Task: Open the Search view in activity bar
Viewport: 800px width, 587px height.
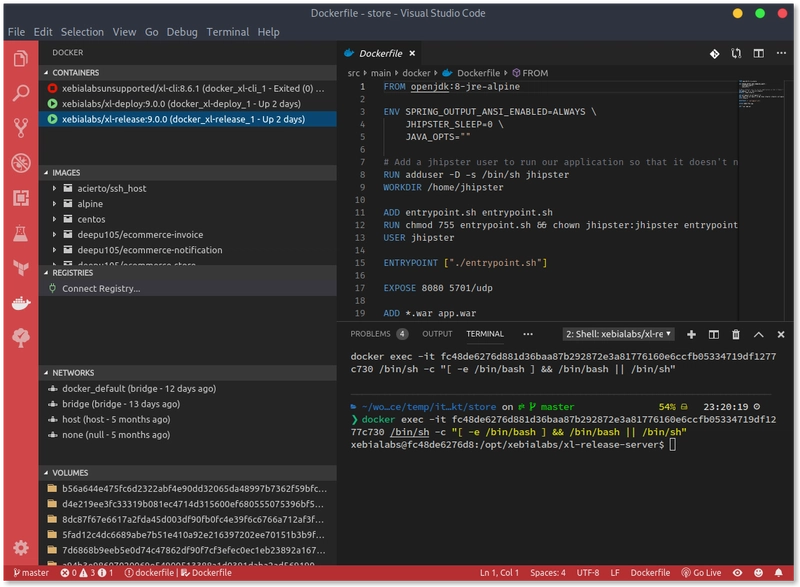Action: click(20, 93)
